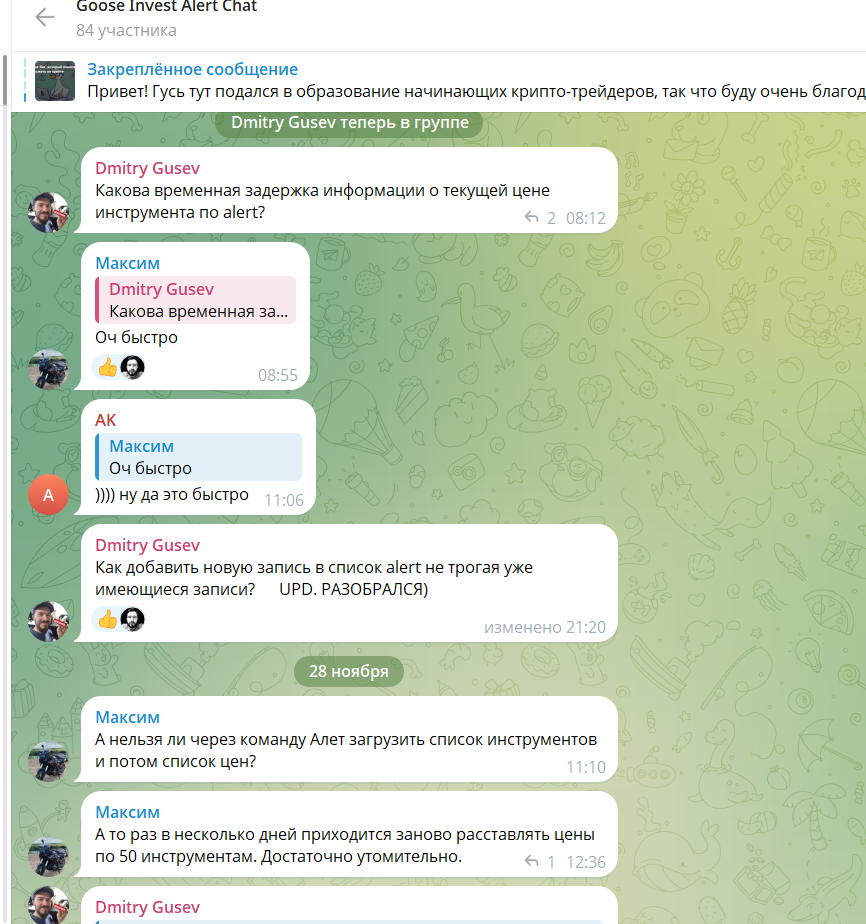The height and width of the screenshot is (924, 866).
Task: Open the red AK avatar profile
Action: (x=48, y=494)
